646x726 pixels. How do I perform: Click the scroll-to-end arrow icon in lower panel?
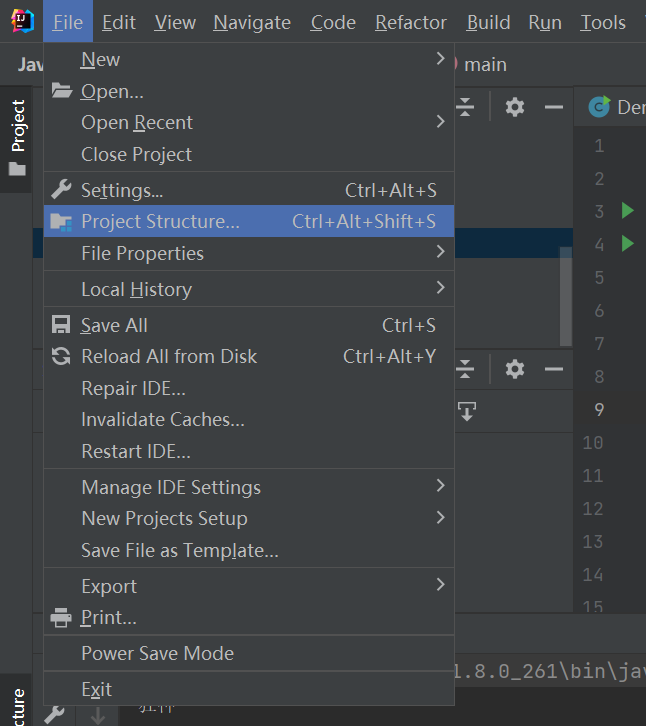click(x=466, y=411)
